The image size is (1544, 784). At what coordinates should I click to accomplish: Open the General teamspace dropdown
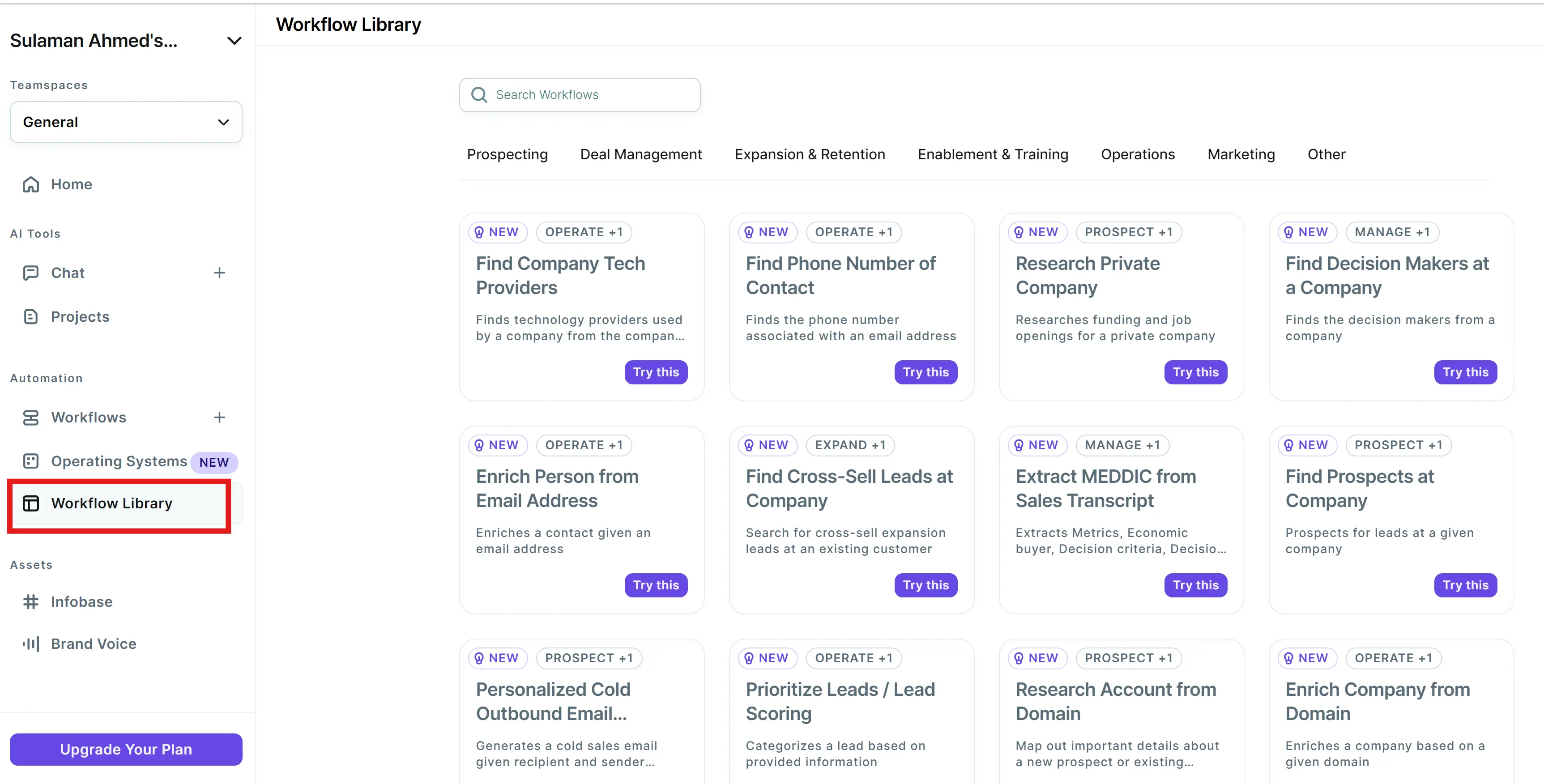[x=126, y=122]
